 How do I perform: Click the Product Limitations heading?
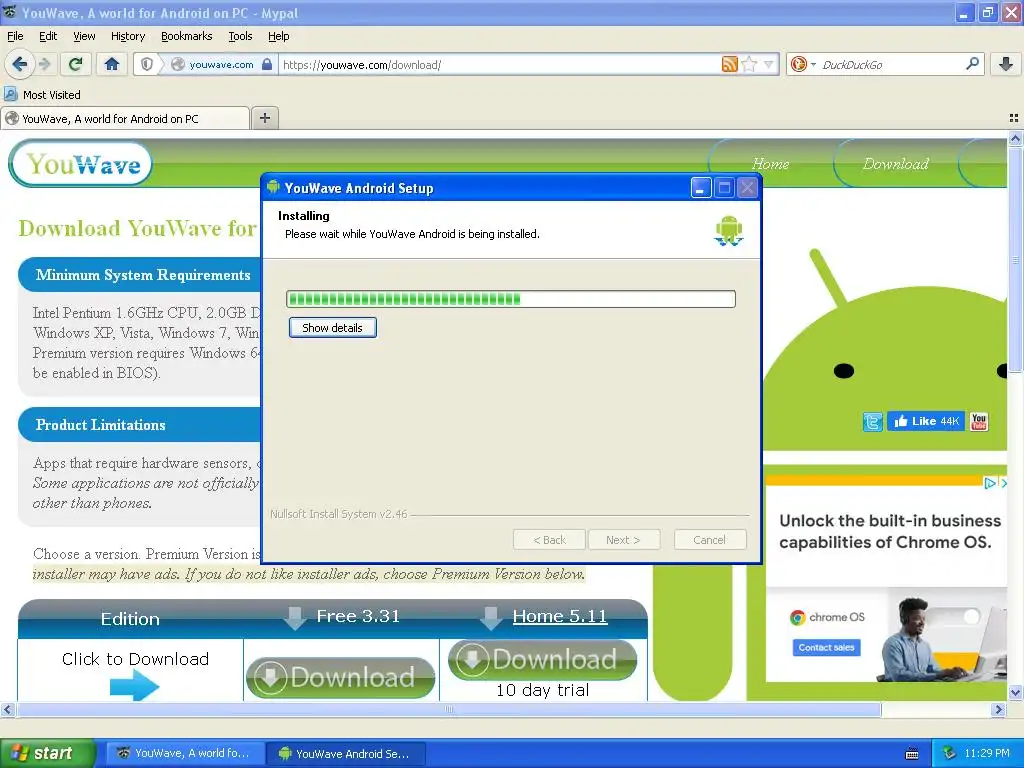point(101,425)
